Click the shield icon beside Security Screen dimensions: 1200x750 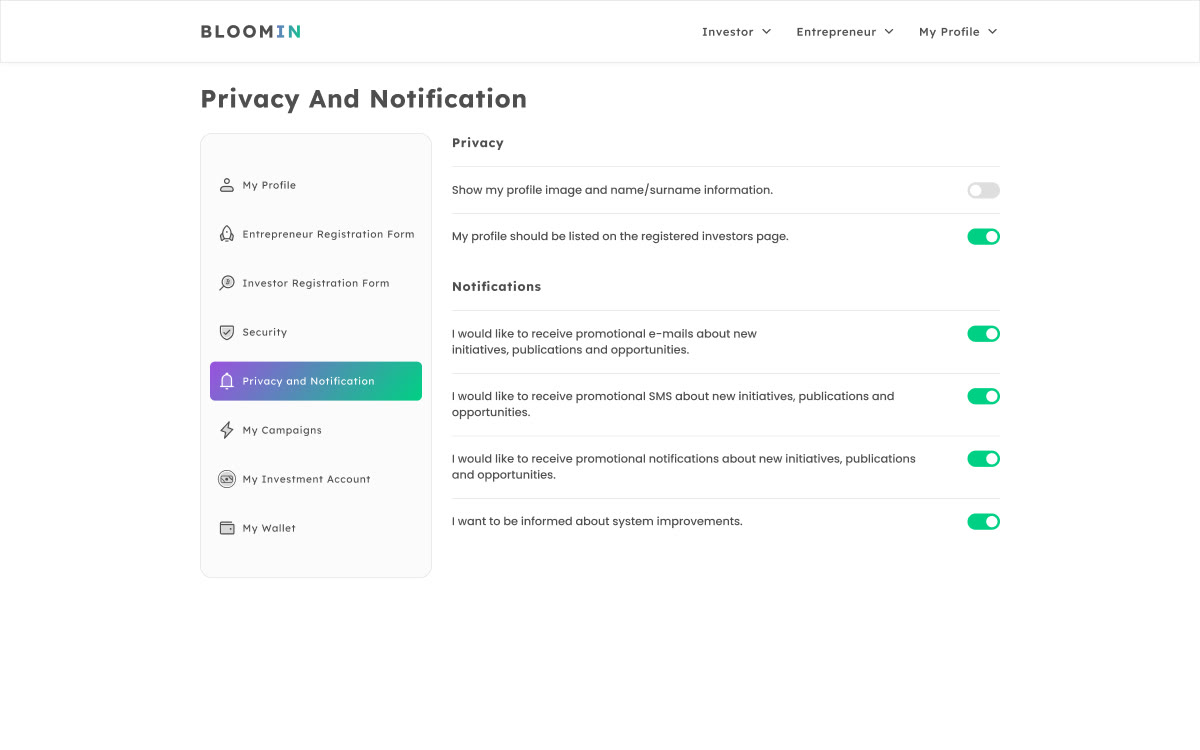[x=227, y=332]
